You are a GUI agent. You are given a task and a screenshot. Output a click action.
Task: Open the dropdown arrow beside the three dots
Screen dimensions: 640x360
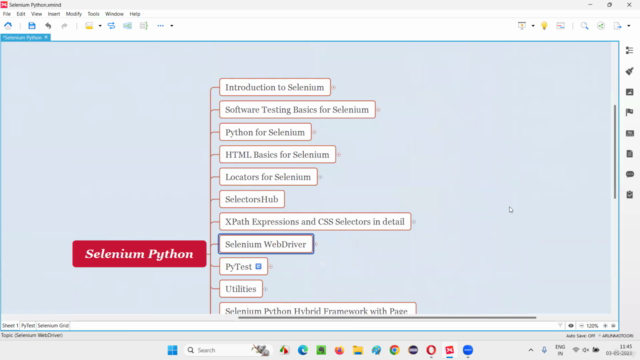[172, 26]
